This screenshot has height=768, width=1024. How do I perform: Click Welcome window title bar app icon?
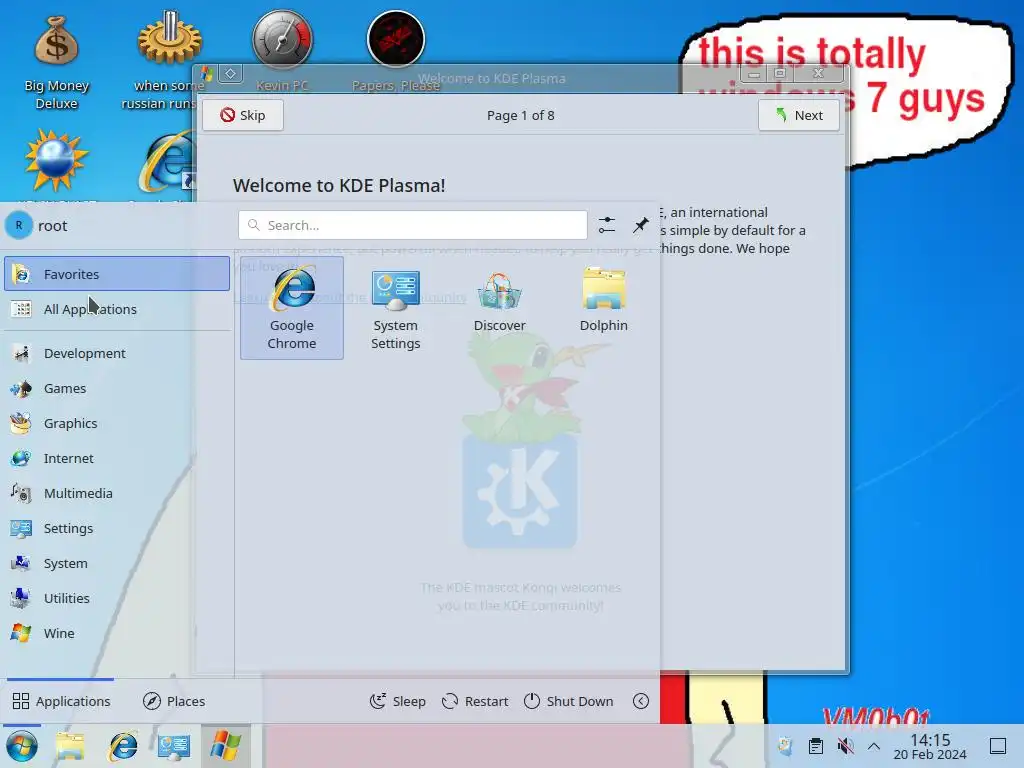click(207, 74)
